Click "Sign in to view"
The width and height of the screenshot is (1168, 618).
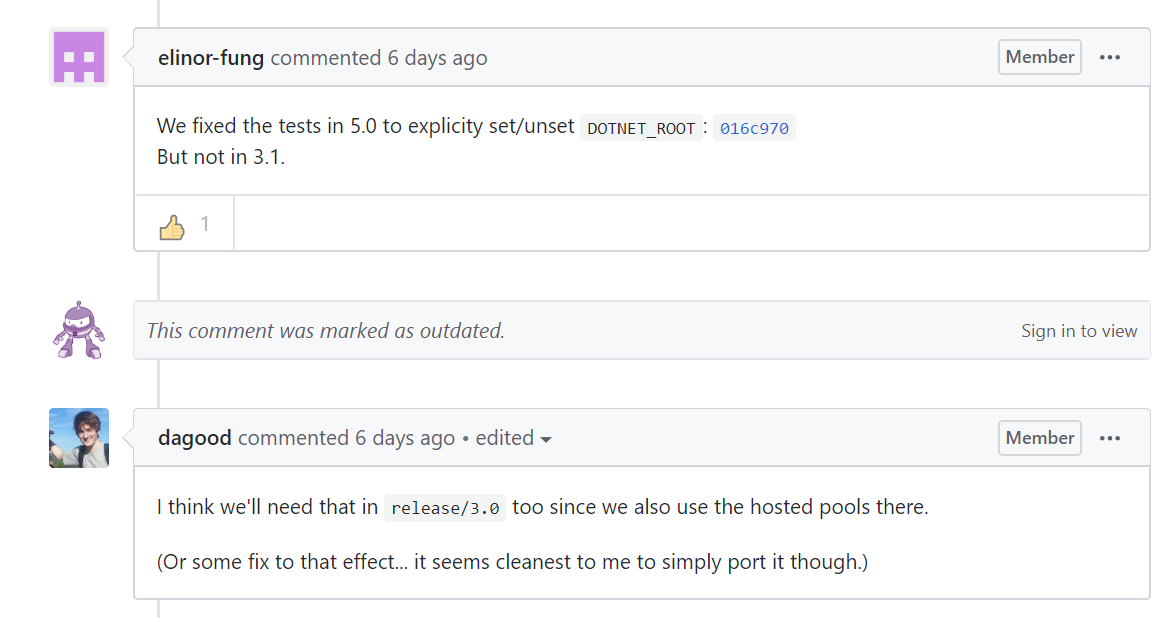[1080, 330]
